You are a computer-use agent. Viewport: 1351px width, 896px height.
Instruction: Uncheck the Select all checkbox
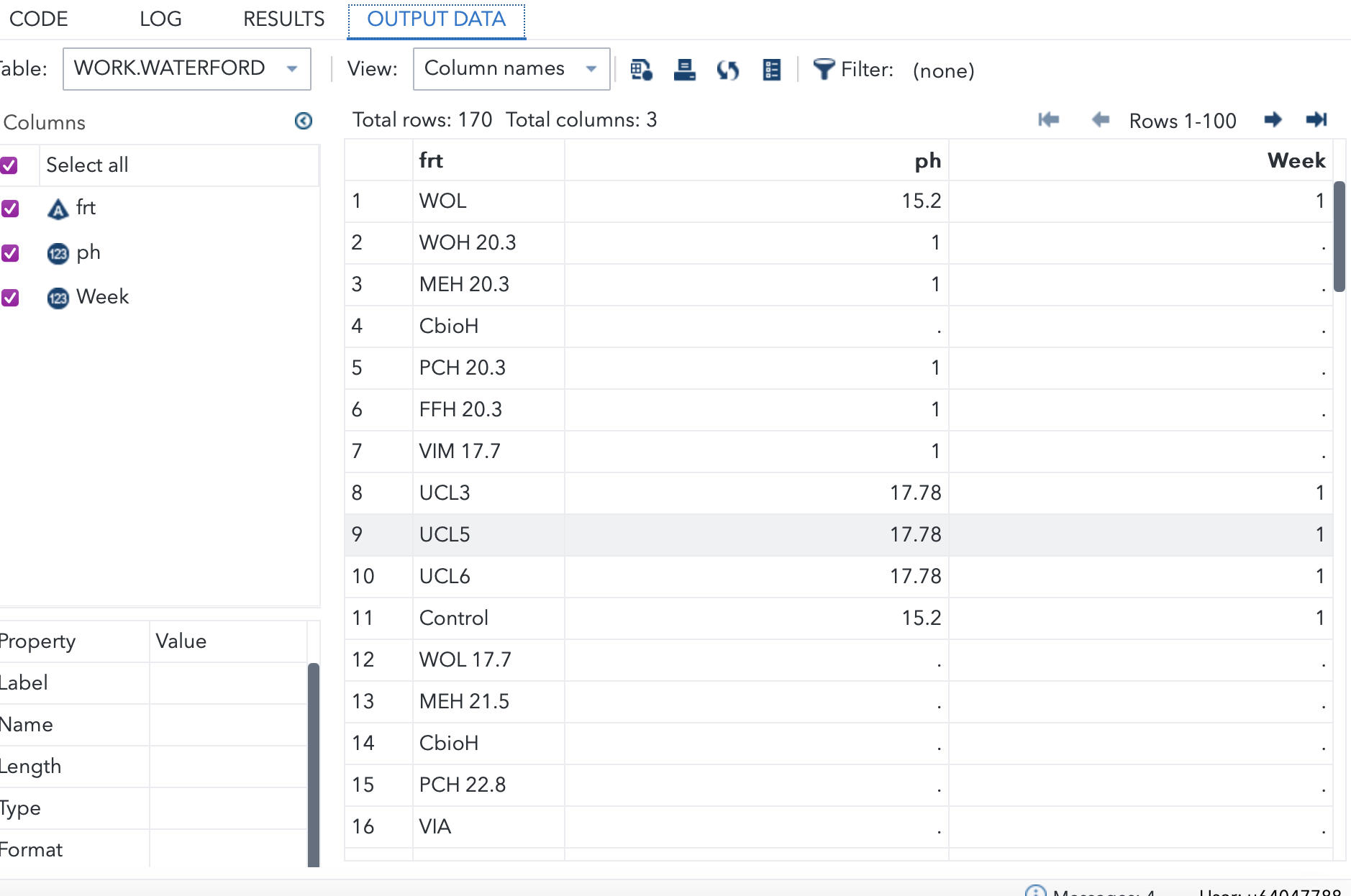(x=10, y=165)
